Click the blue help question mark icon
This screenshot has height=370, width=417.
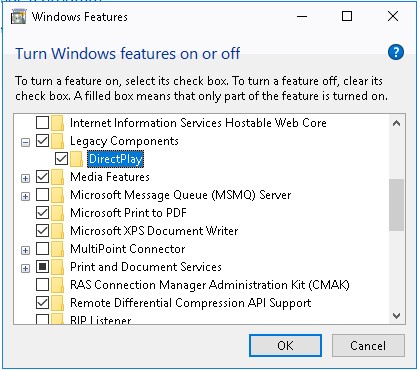pos(396,52)
